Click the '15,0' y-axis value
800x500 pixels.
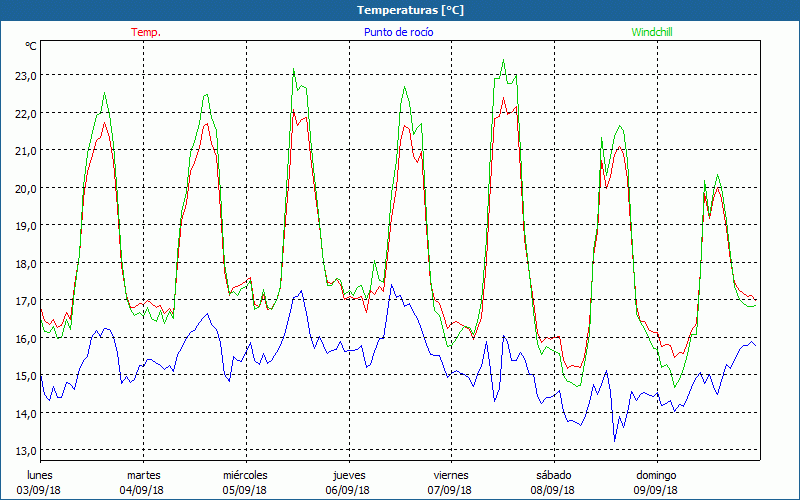[x=26, y=376]
